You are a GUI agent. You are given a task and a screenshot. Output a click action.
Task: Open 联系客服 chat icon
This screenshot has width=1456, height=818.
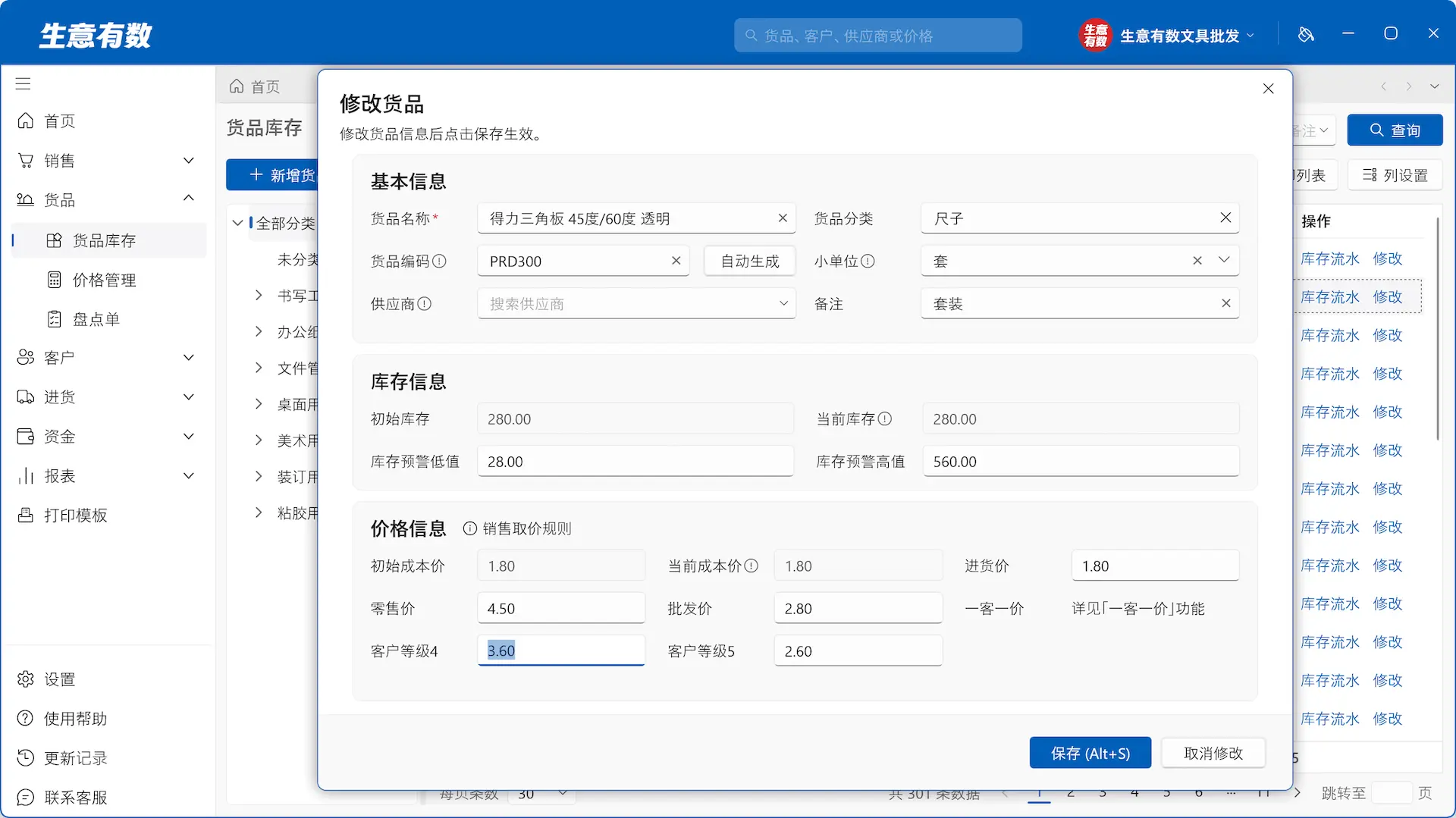25,798
